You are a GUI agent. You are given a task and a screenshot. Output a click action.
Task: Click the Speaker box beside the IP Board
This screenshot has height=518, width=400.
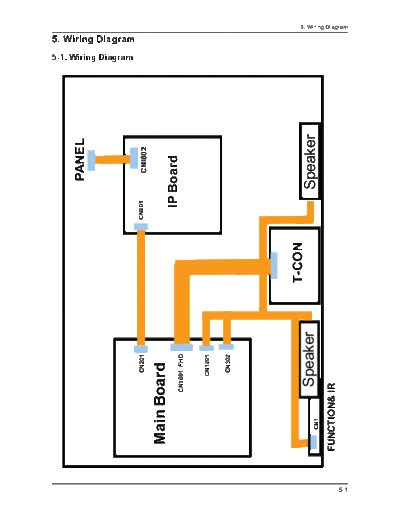[x=310, y=161]
